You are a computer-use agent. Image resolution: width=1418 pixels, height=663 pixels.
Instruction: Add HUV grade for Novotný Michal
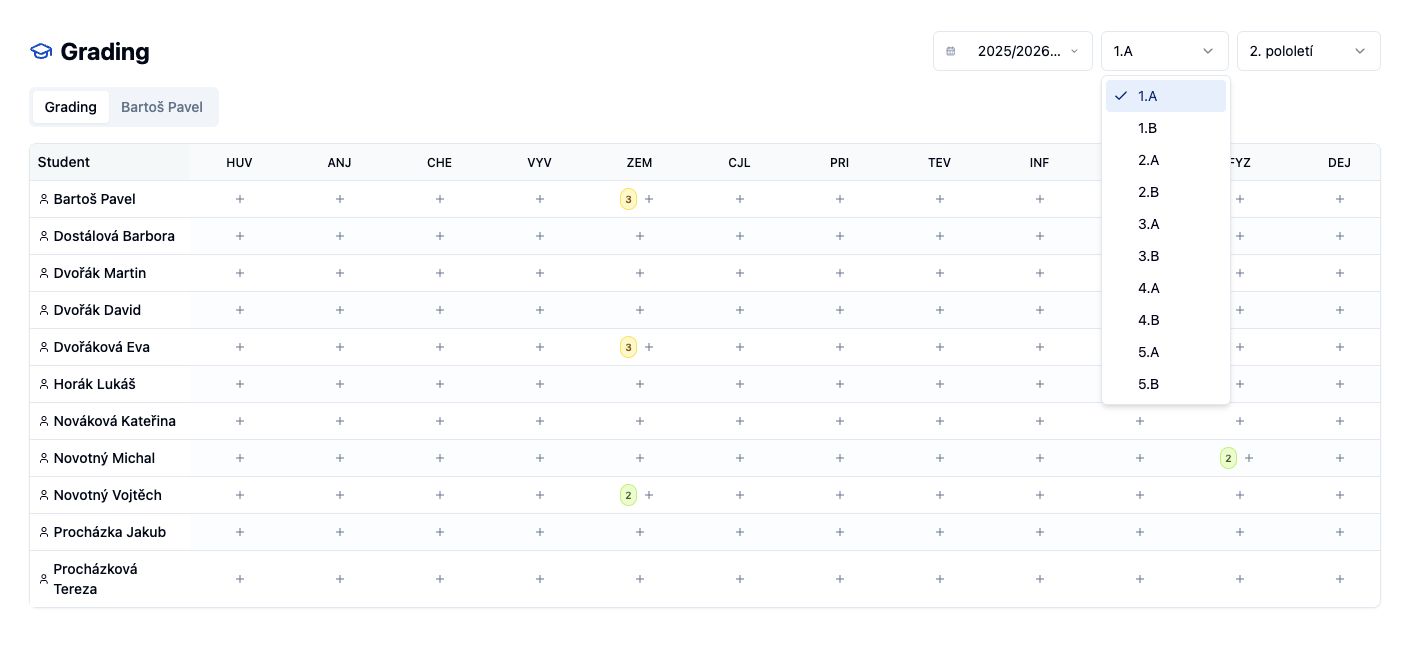click(x=240, y=458)
